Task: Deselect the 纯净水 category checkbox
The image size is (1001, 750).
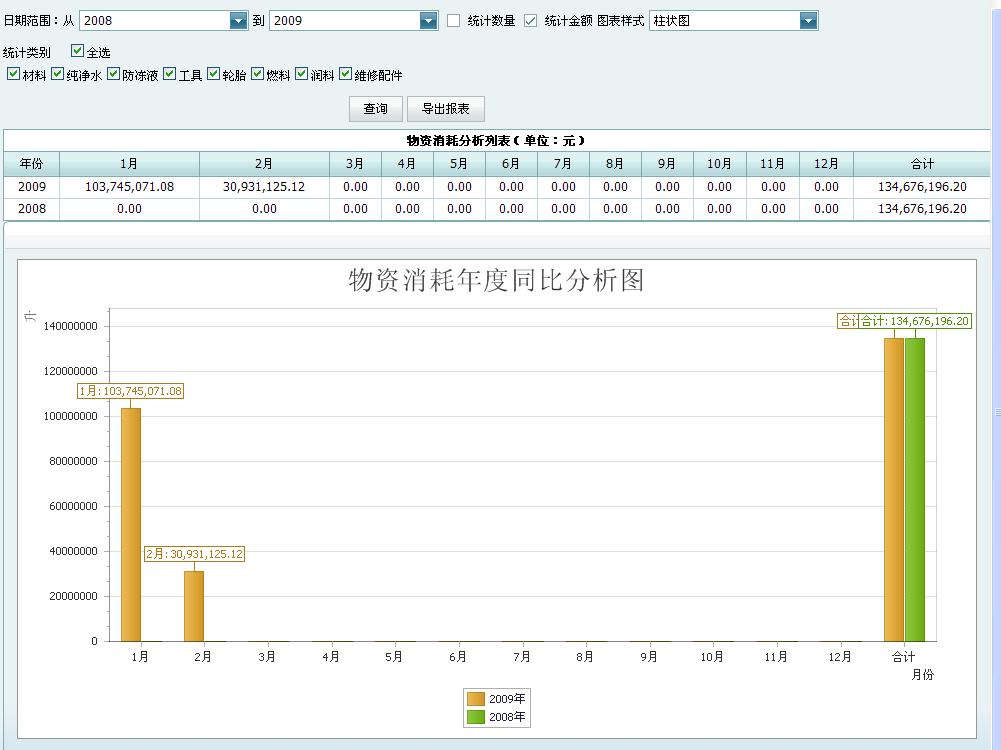Action: click(58, 74)
